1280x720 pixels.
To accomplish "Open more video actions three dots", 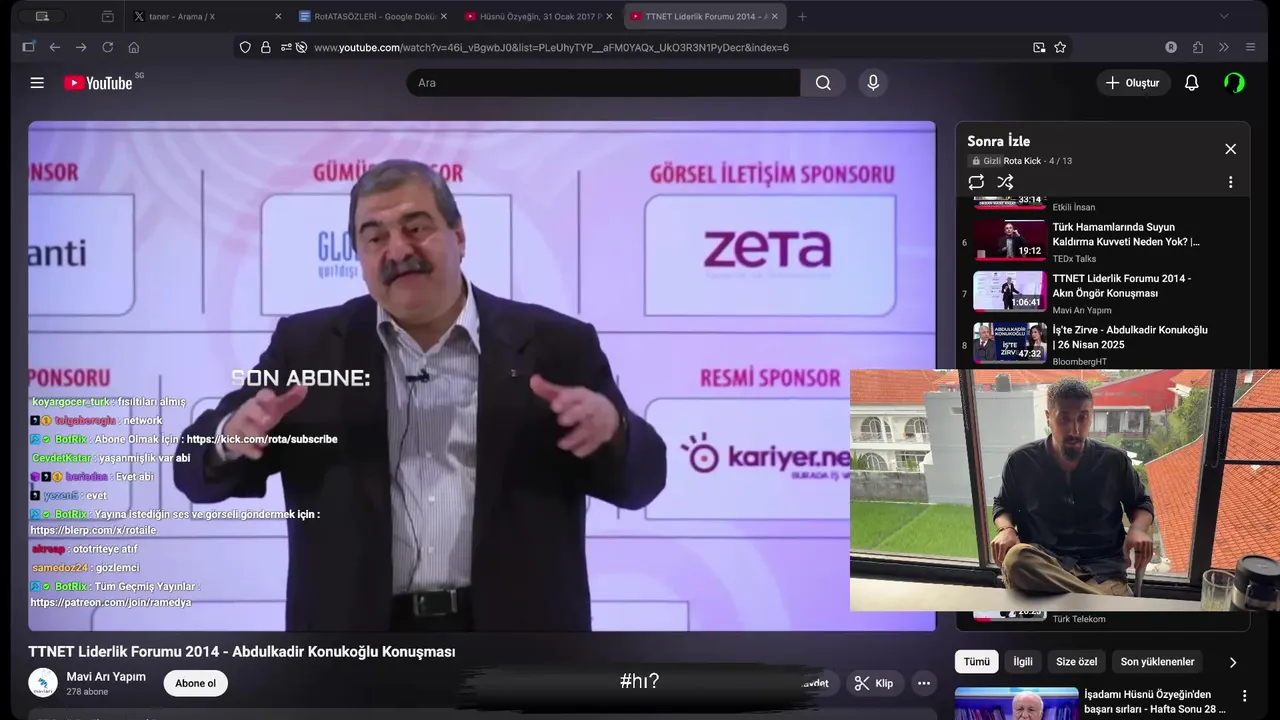I will (x=924, y=684).
